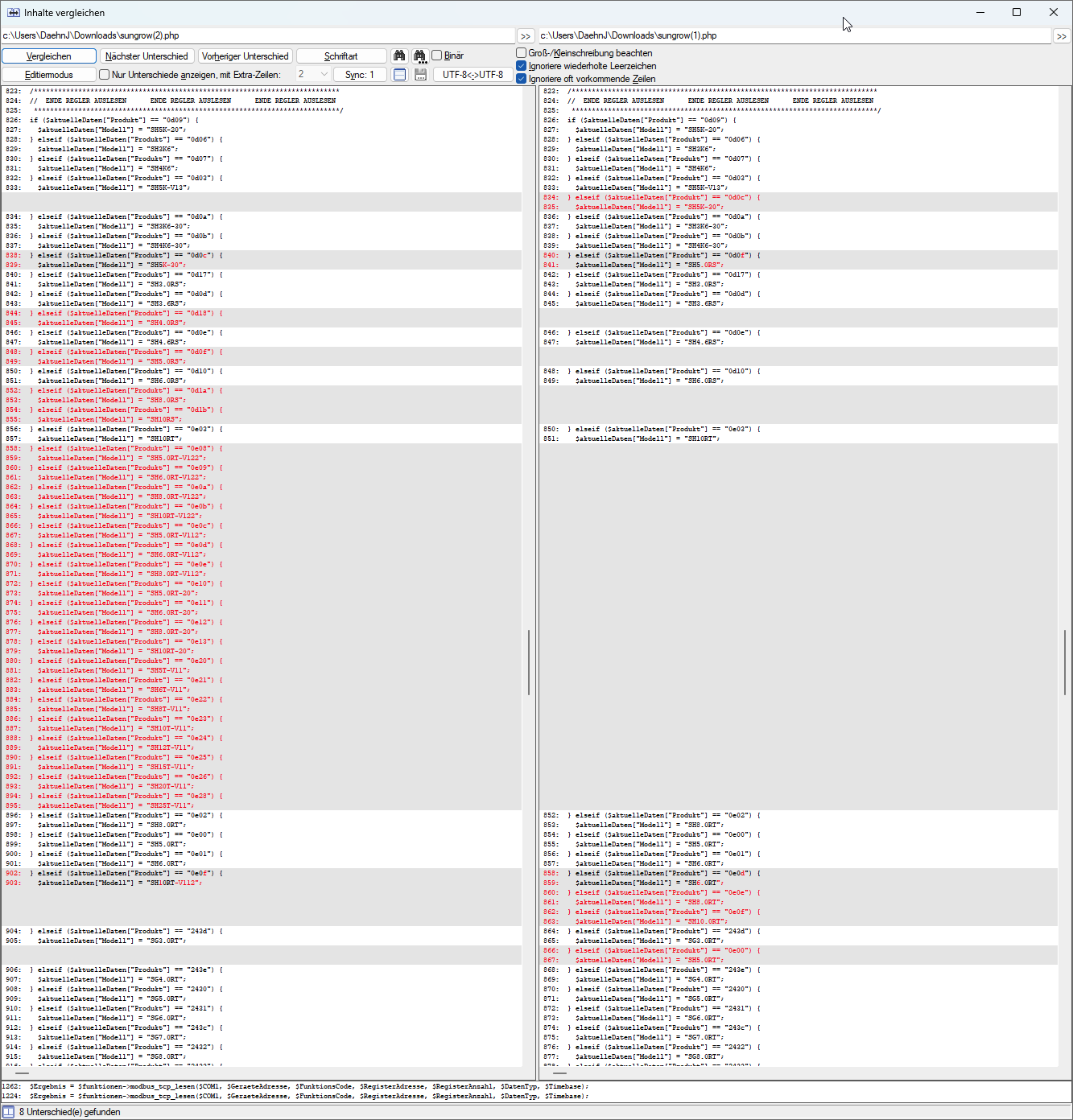
Task: Go to Vorheriger Unterschied
Action: click(x=245, y=56)
